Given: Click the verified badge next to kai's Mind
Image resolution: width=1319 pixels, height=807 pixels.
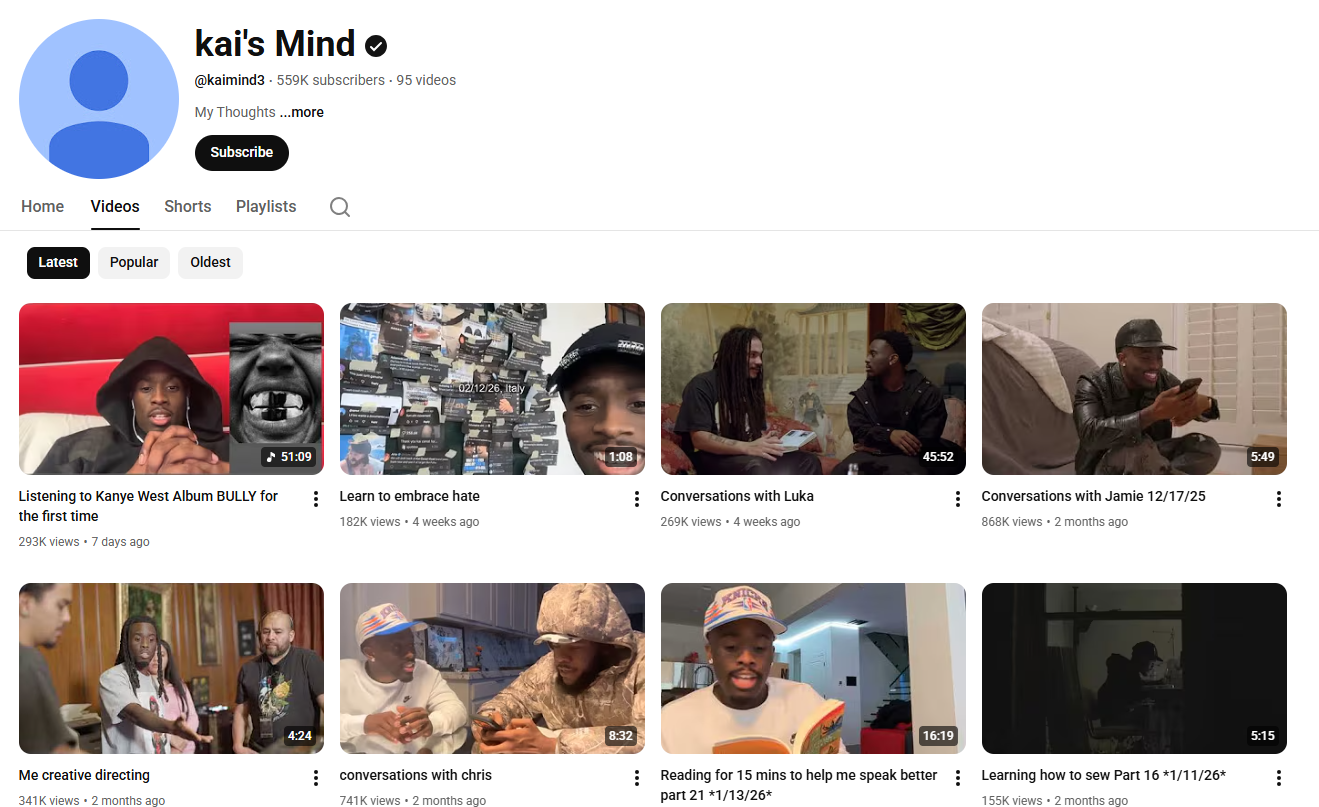Looking at the screenshot, I should [376, 45].
